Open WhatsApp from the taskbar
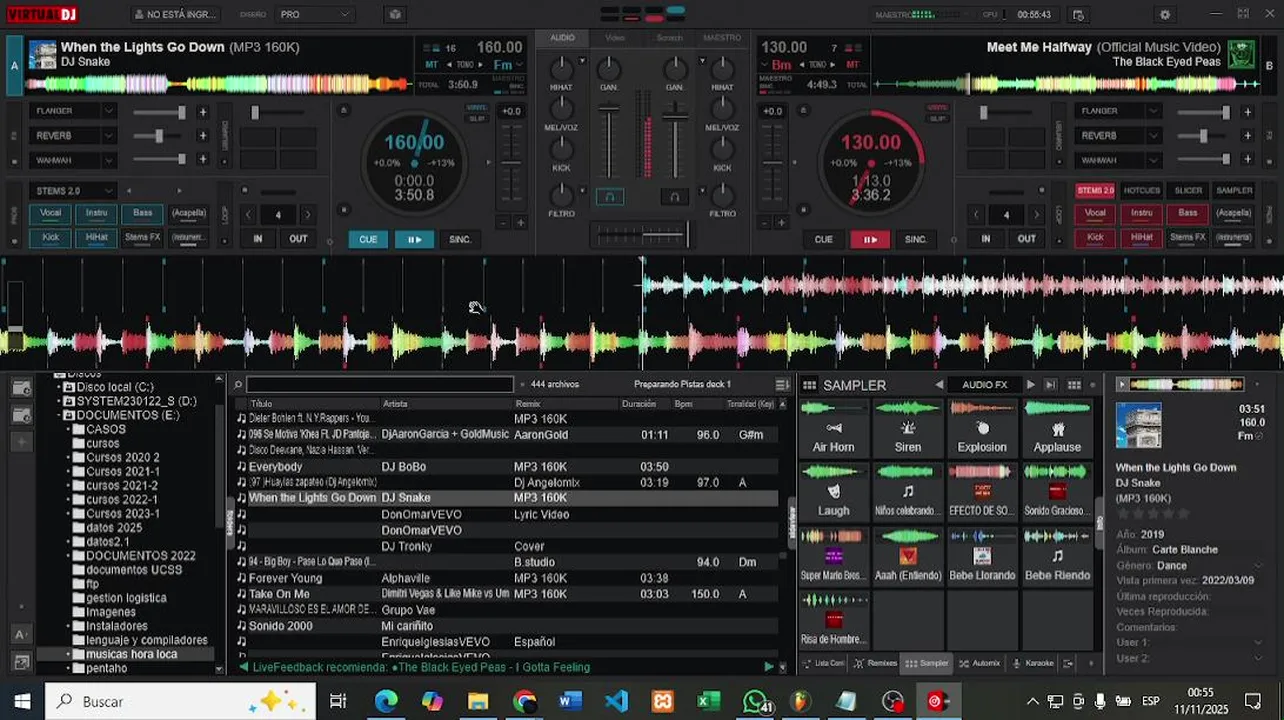Viewport: 1284px width, 720px height. tap(756, 701)
